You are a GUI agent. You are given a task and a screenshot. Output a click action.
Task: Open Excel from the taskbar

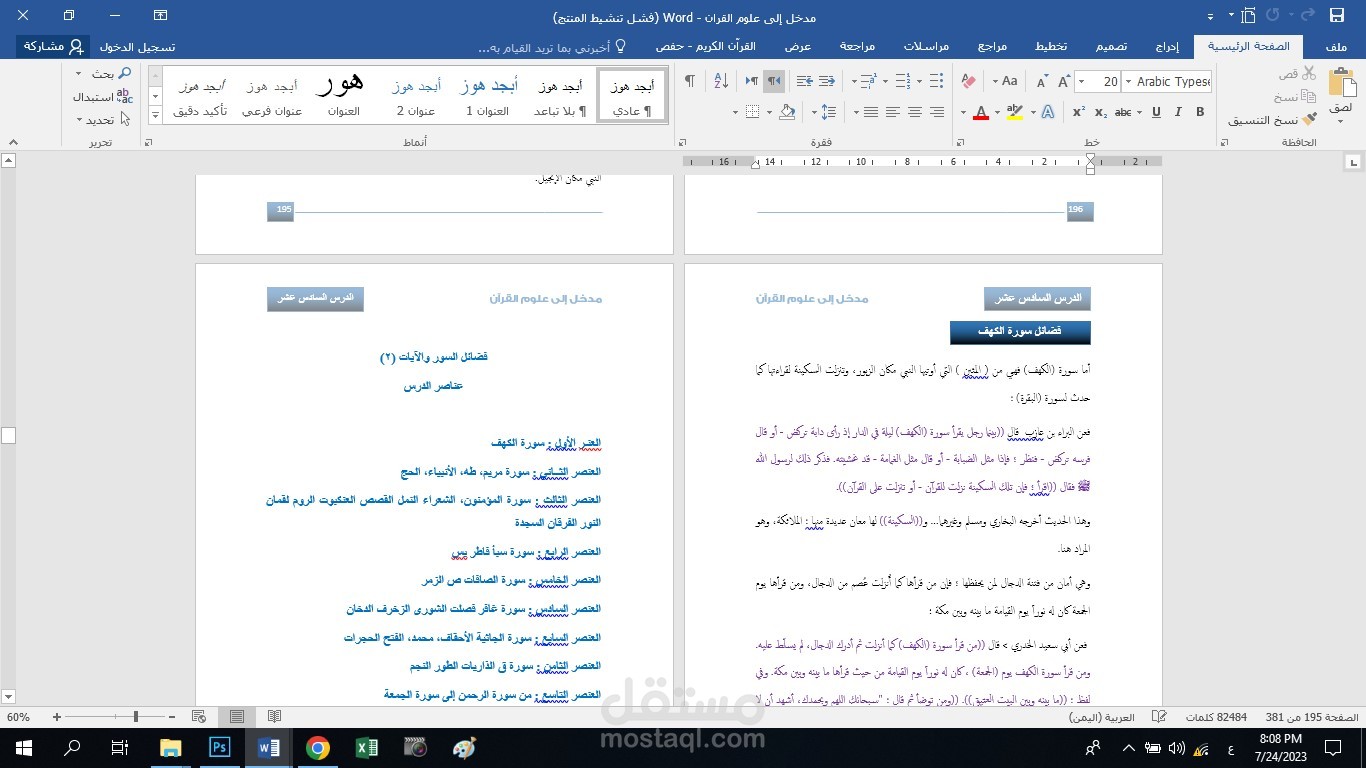[367, 747]
